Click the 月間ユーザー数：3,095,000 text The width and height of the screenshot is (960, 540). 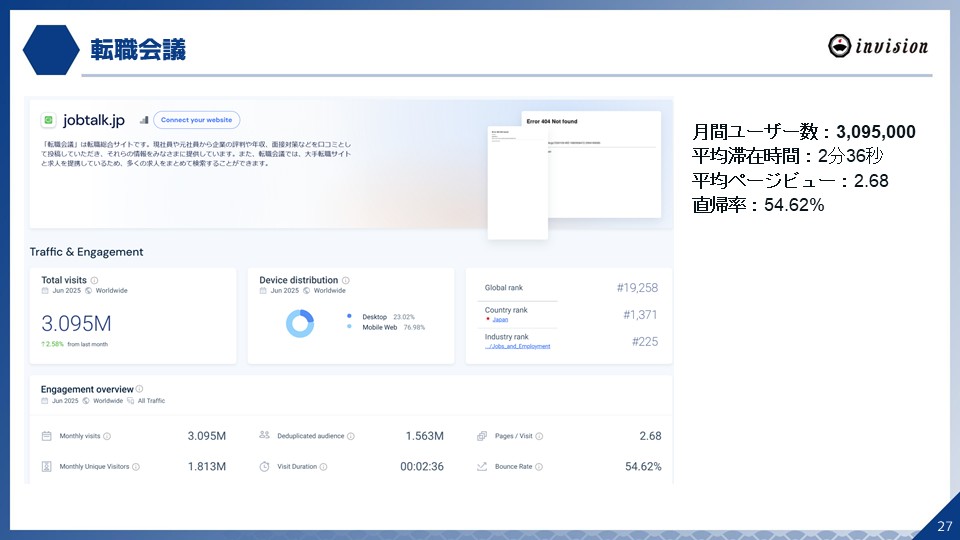pos(804,132)
